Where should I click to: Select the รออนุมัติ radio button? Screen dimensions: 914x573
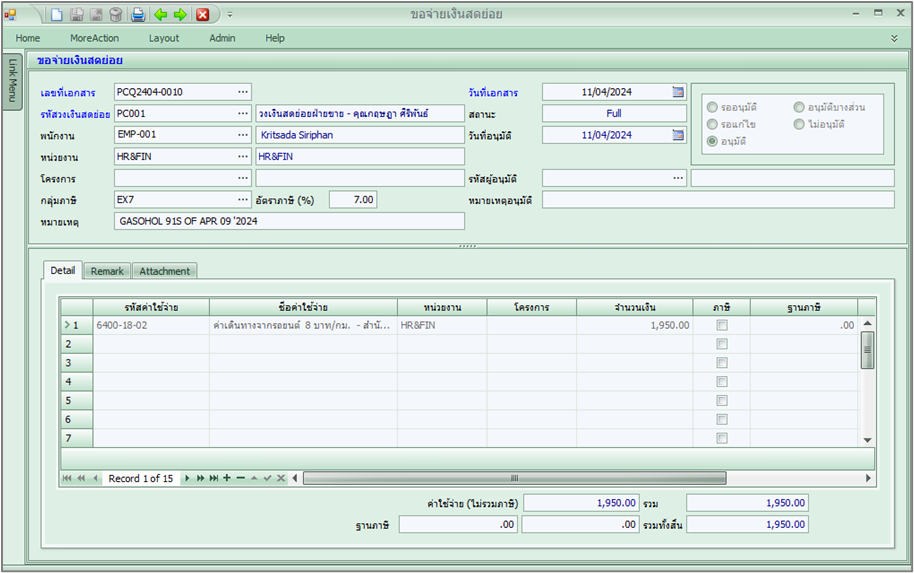click(712, 107)
